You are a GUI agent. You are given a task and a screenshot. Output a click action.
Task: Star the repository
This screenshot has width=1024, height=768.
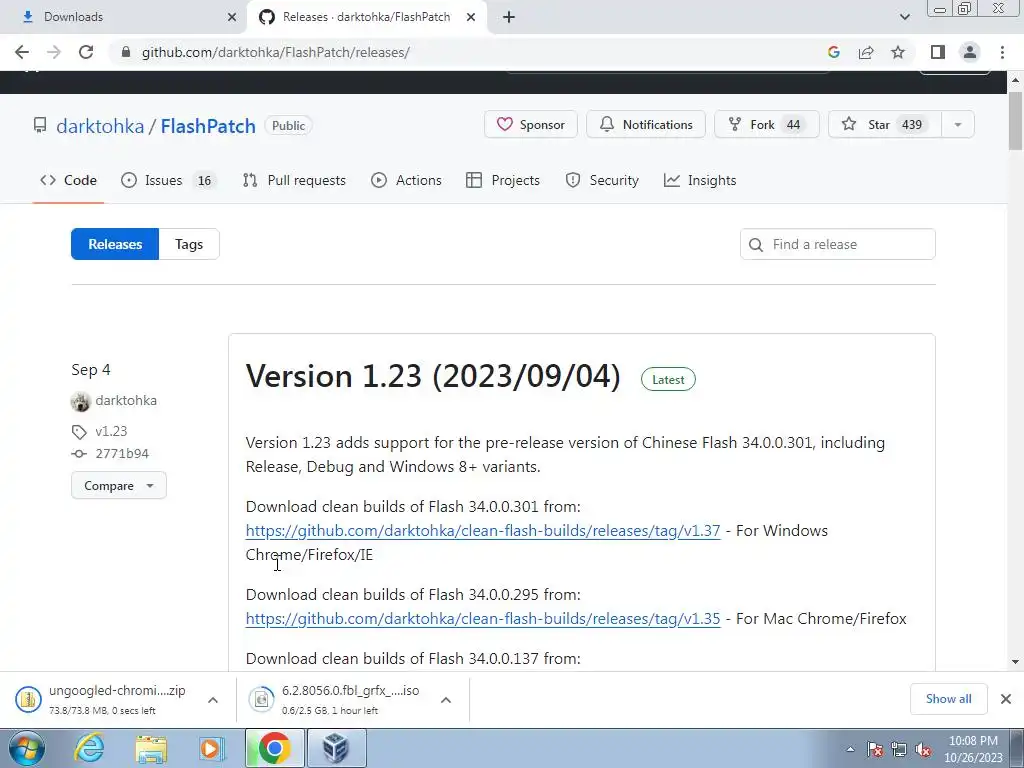885,124
